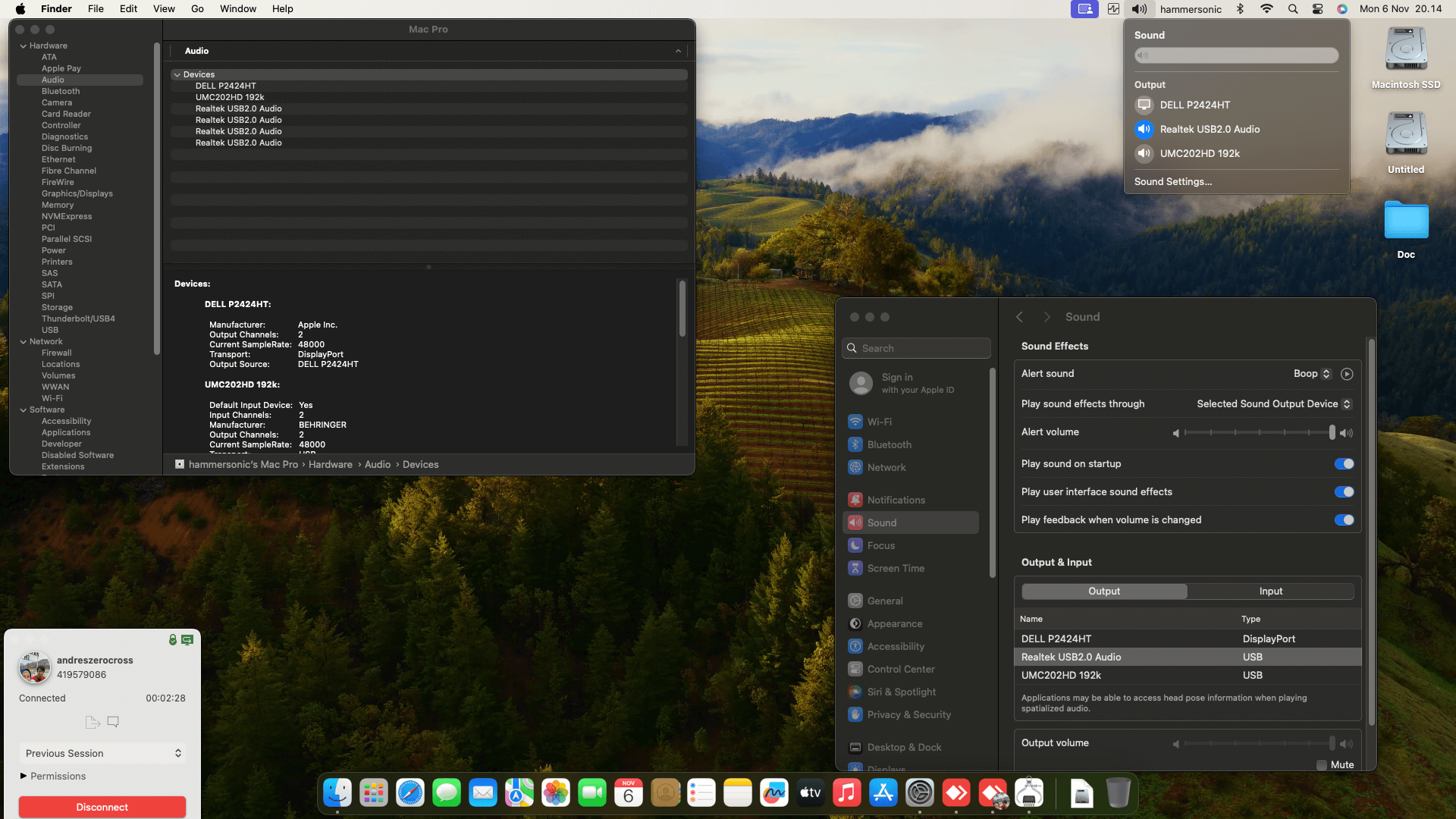The width and height of the screenshot is (1456, 819).
Task: Open the Wi-Fi menu bar icon
Action: 1266,9
